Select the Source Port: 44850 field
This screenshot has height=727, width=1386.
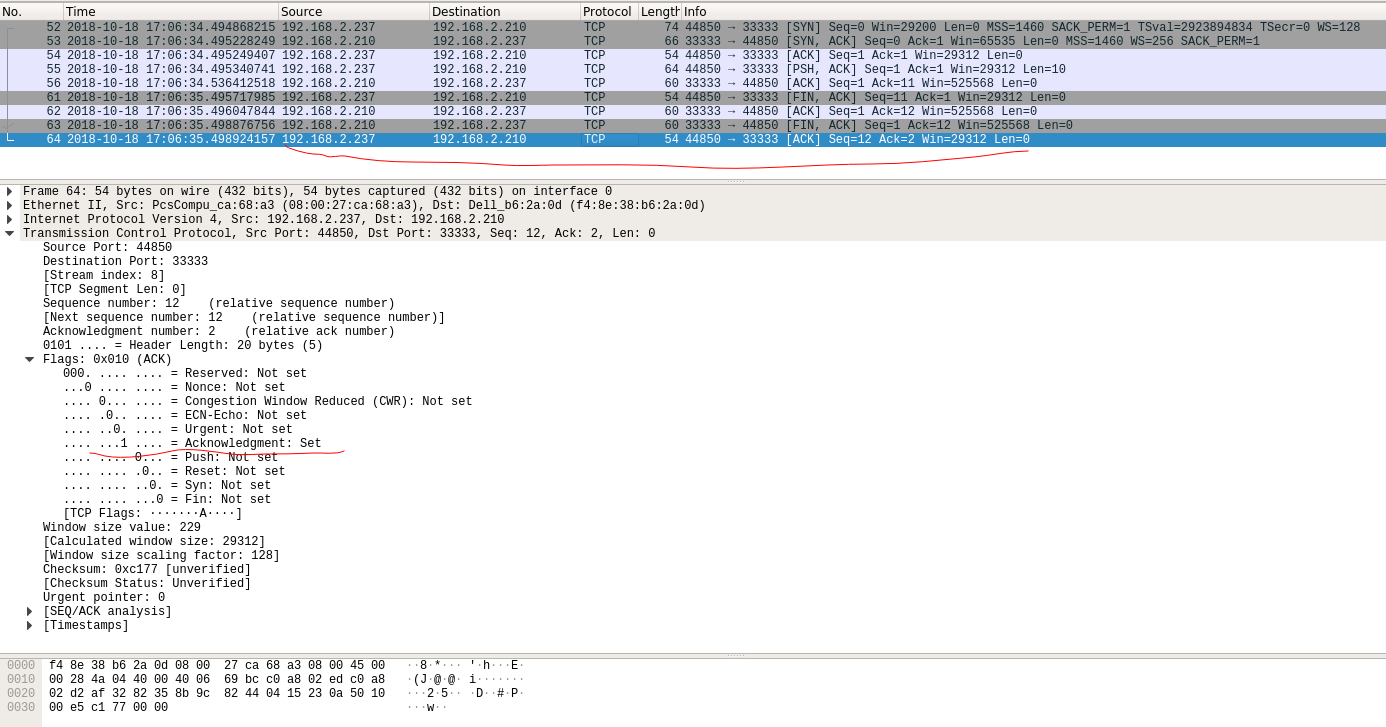107,248
